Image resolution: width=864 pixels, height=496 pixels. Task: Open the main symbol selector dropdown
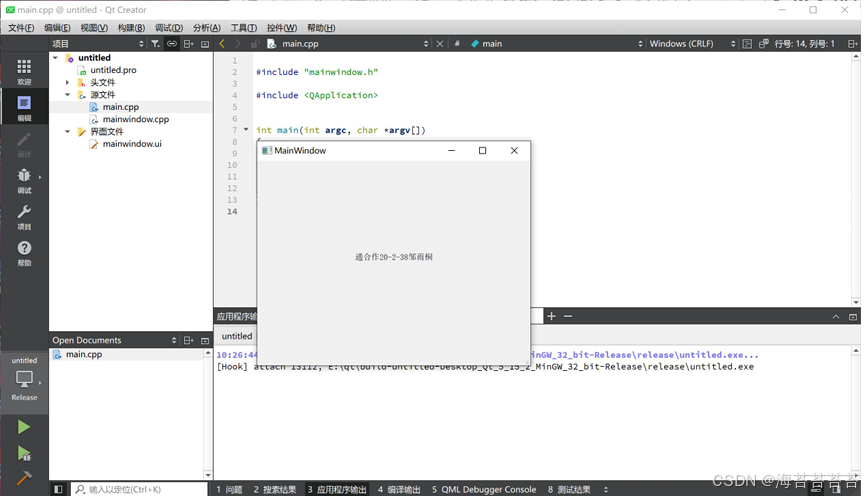557,44
